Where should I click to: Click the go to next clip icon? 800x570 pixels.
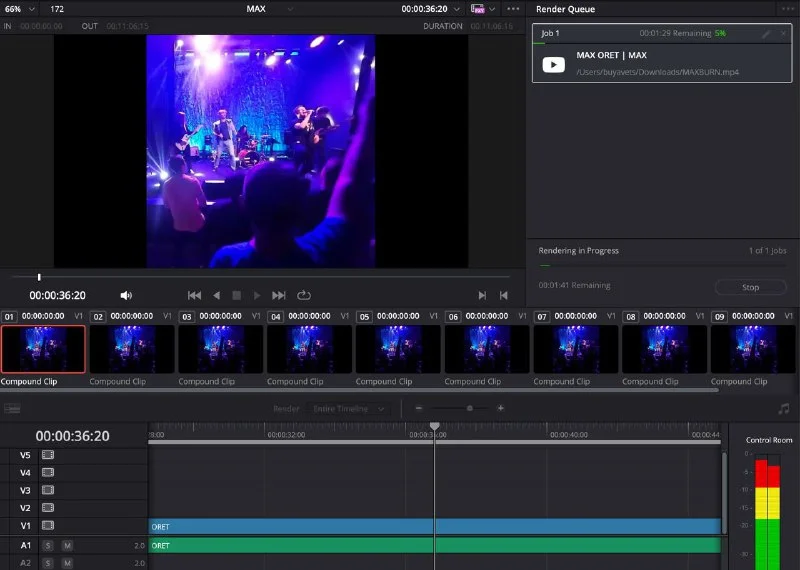(x=482, y=295)
